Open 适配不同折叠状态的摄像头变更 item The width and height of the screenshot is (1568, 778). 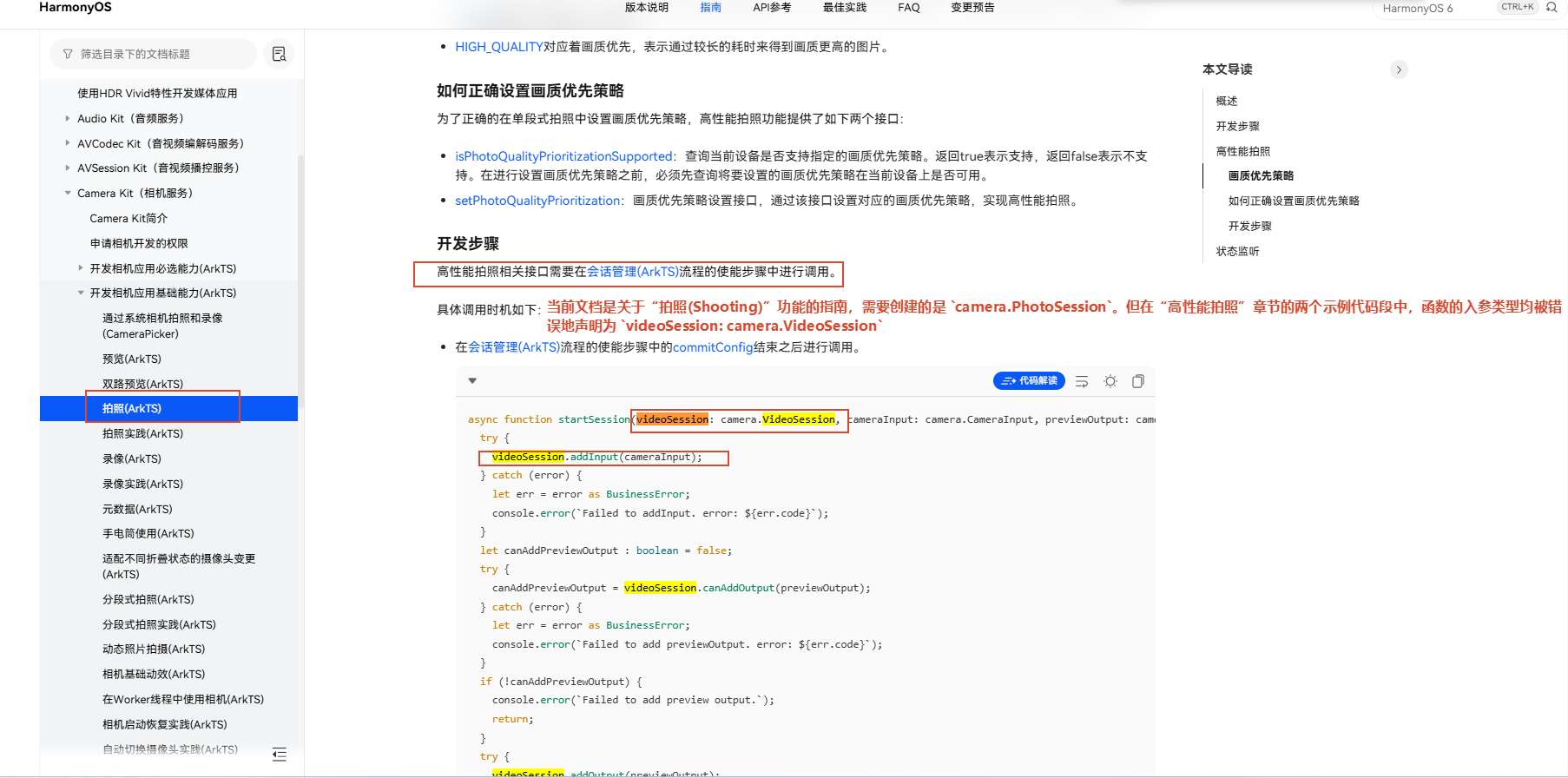pyautogui.click(x=179, y=566)
